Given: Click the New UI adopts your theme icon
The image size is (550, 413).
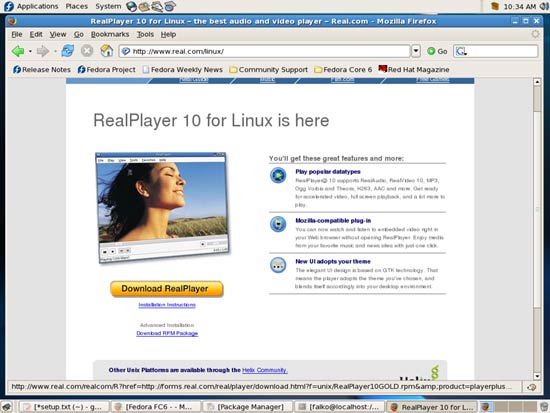Looking at the screenshot, I should coord(278,265).
